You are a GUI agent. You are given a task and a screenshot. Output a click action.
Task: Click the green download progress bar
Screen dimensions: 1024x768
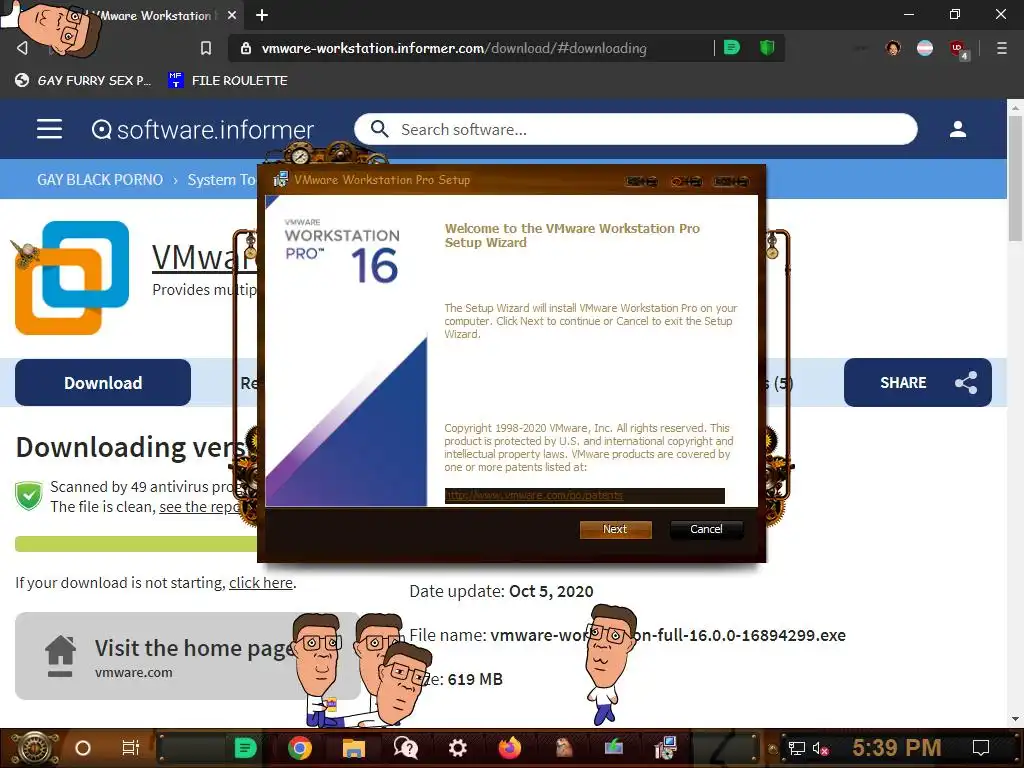point(136,544)
